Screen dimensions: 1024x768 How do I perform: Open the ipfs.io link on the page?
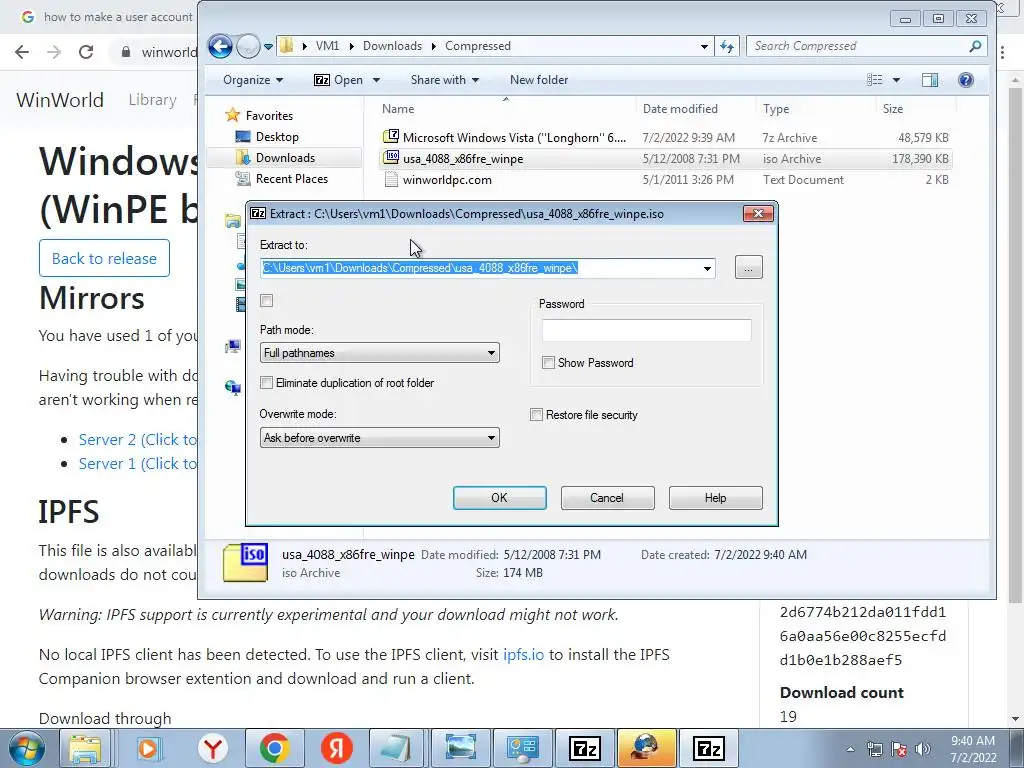[x=523, y=654]
